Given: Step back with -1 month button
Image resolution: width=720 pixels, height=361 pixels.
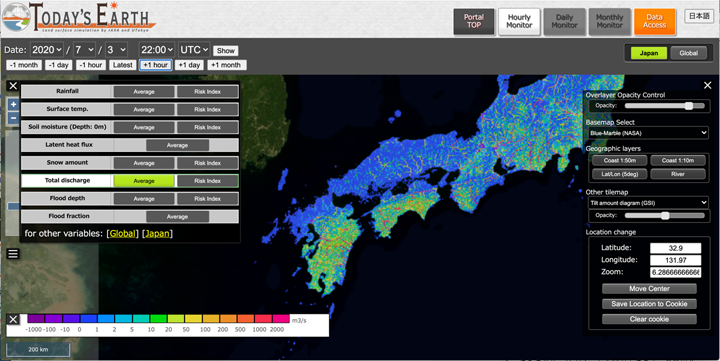Looking at the screenshot, I should [x=24, y=65].
